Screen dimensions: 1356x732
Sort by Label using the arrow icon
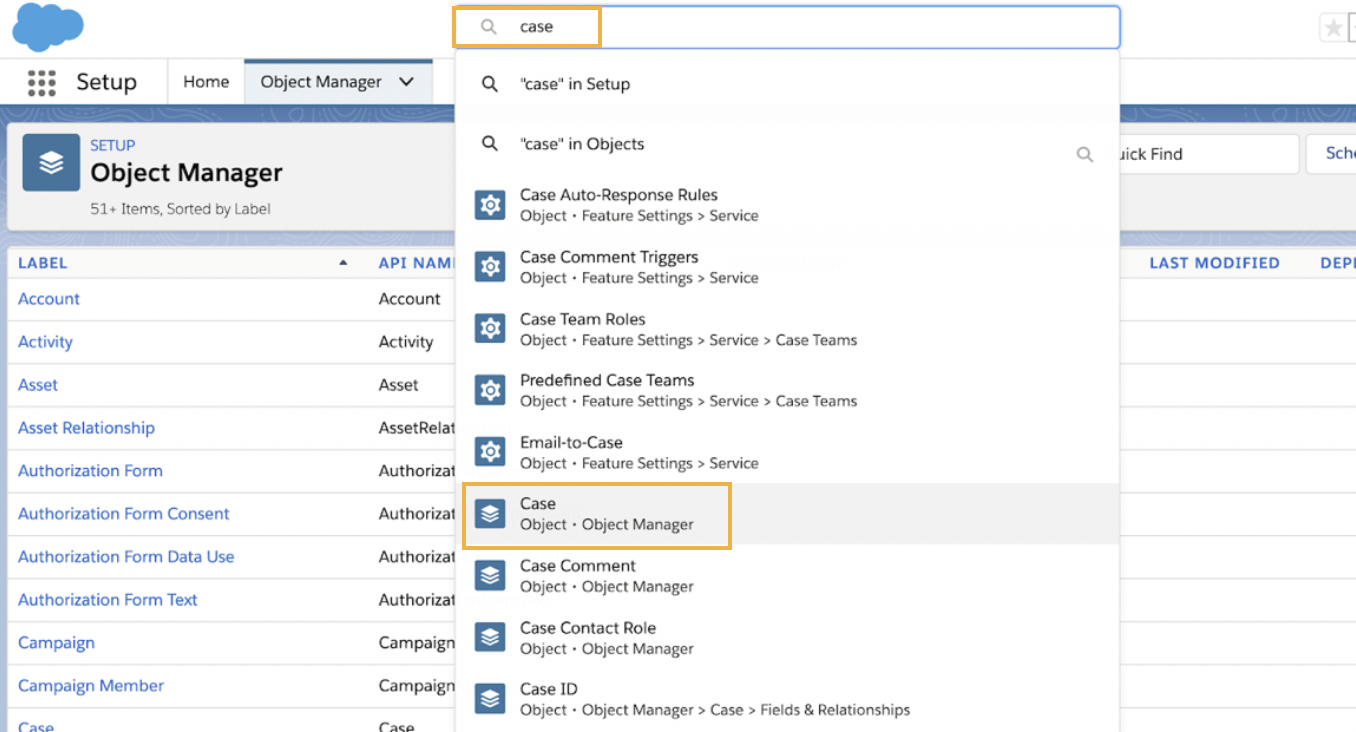pyautogui.click(x=344, y=263)
